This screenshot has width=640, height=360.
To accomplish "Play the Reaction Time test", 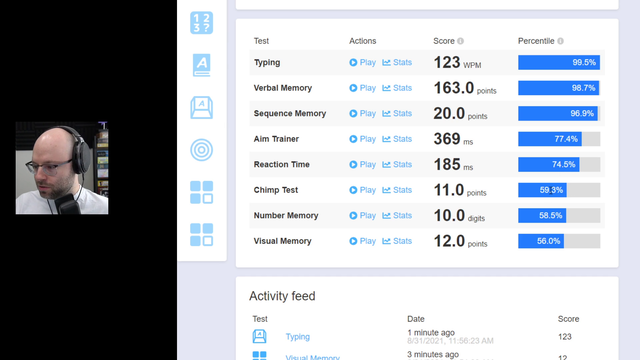I will tap(362, 164).
